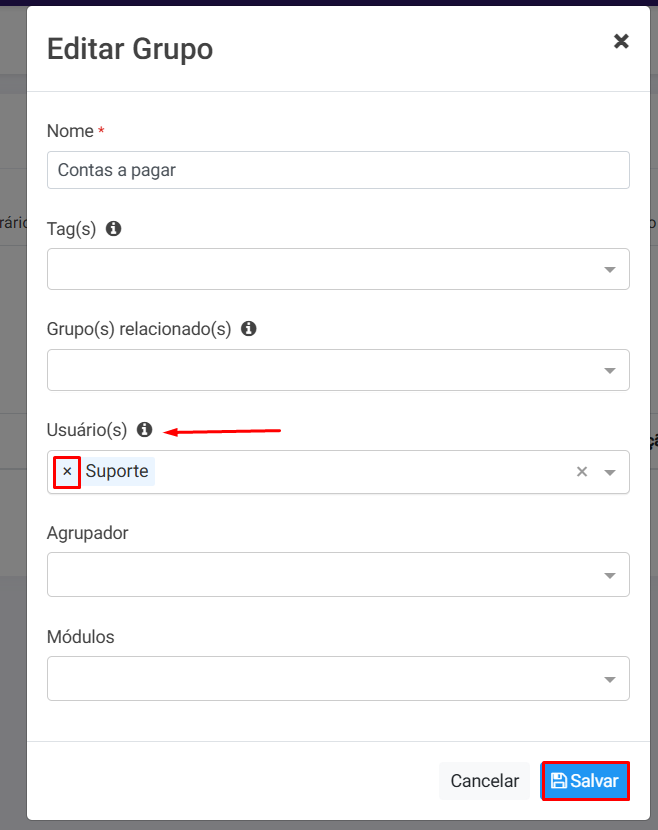
Task: Open the Agrupador dropdown arrow
Action: pyautogui.click(x=610, y=575)
